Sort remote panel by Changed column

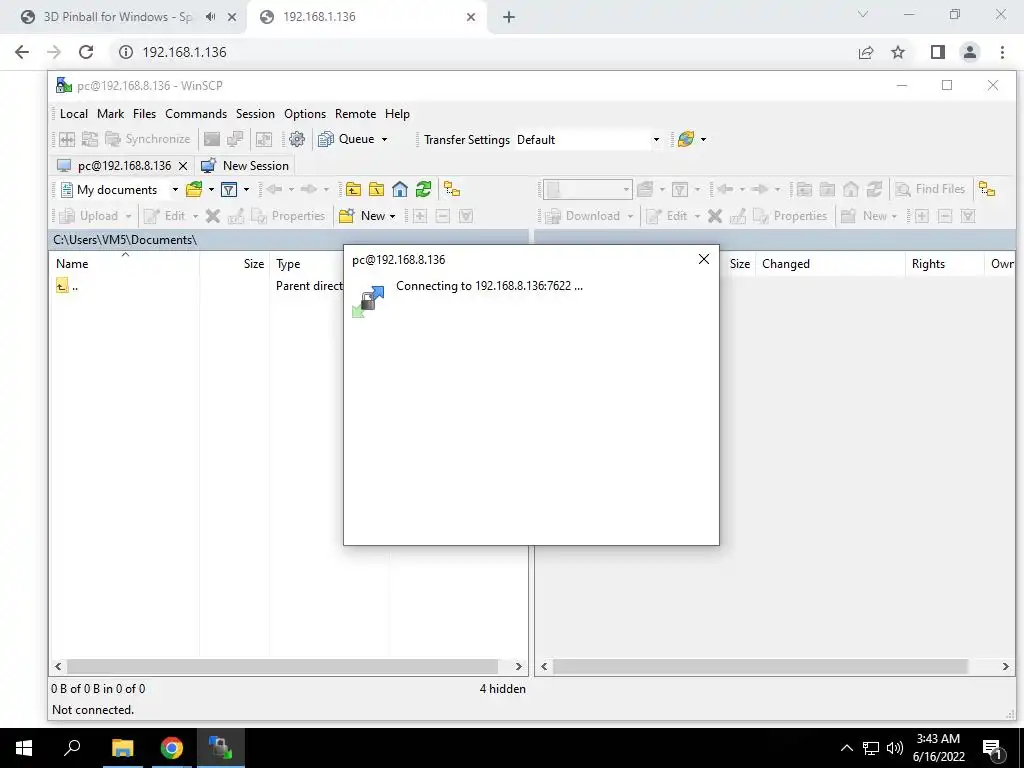(829, 264)
